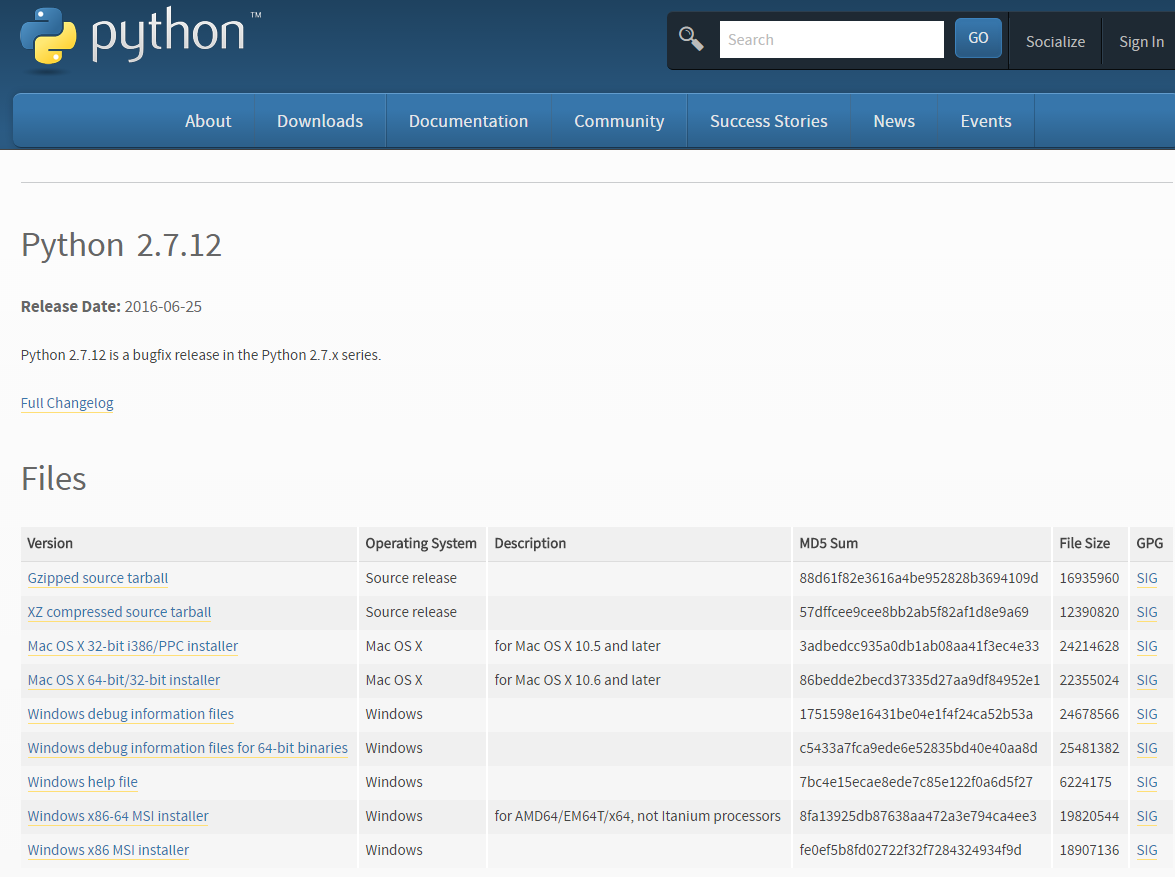Viewport: 1175px width, 877px height.
Task: Click file size 12390820
Action: [1089, 612]
